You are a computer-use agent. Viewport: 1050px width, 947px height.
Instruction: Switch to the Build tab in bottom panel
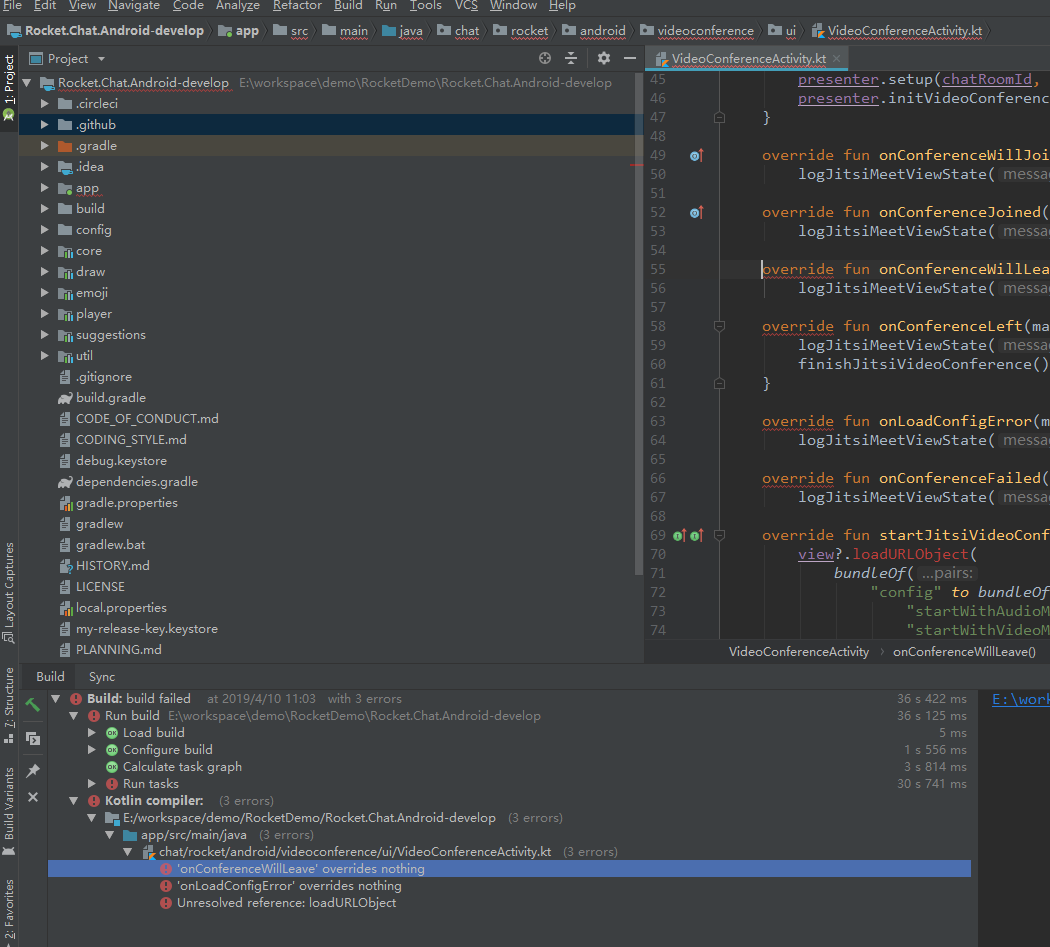50,677
